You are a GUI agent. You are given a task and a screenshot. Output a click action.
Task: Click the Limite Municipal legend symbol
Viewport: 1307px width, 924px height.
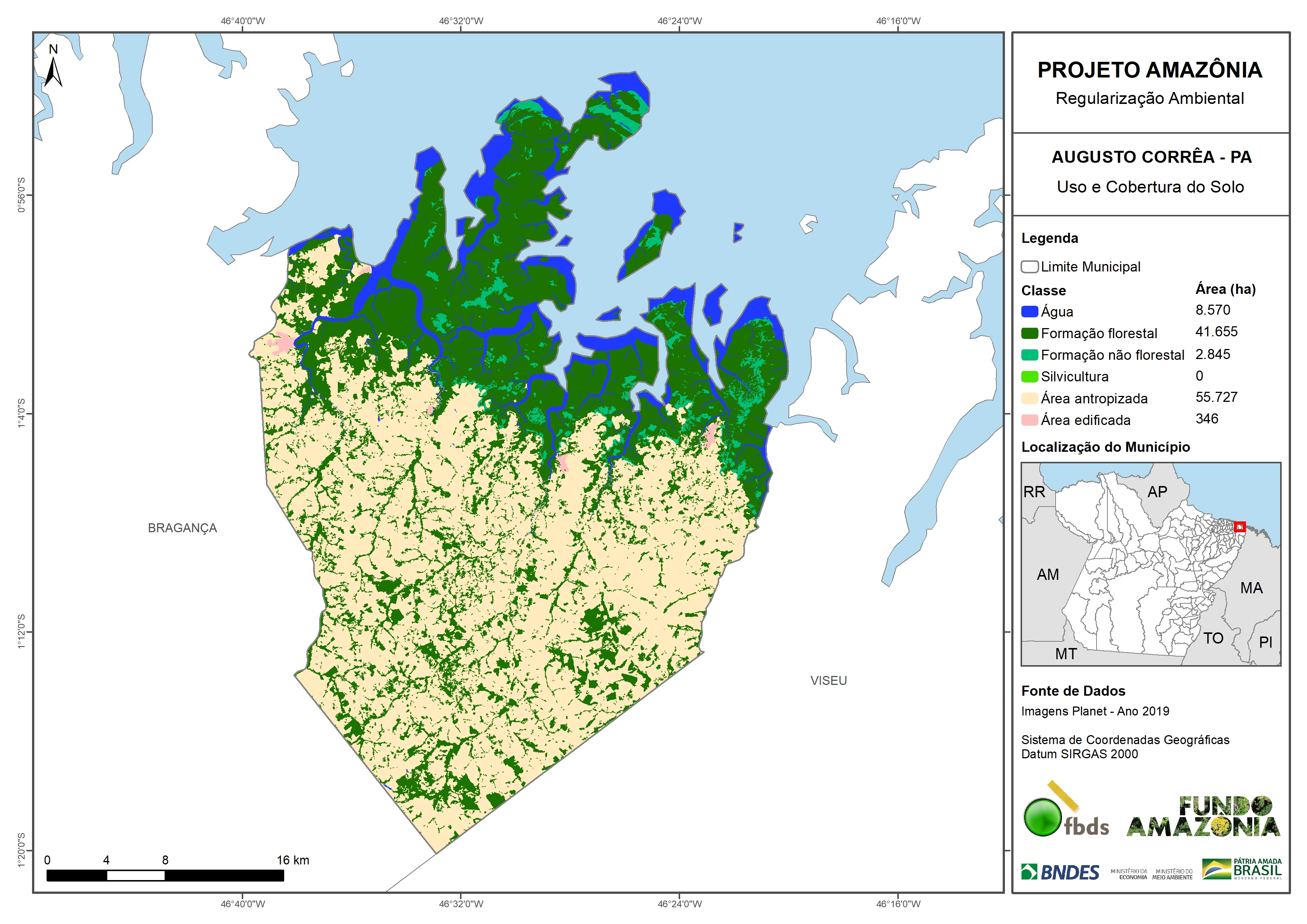coord(1029,267)
